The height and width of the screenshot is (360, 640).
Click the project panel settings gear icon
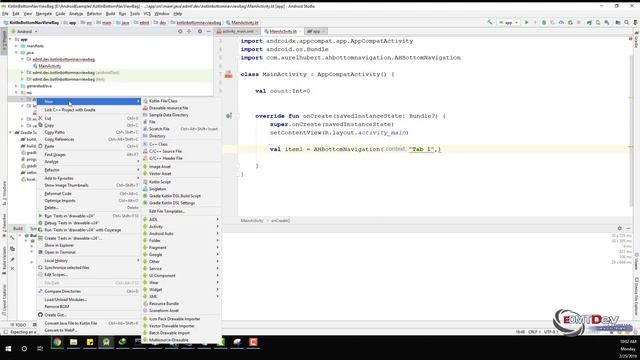[x=200, y=31]
